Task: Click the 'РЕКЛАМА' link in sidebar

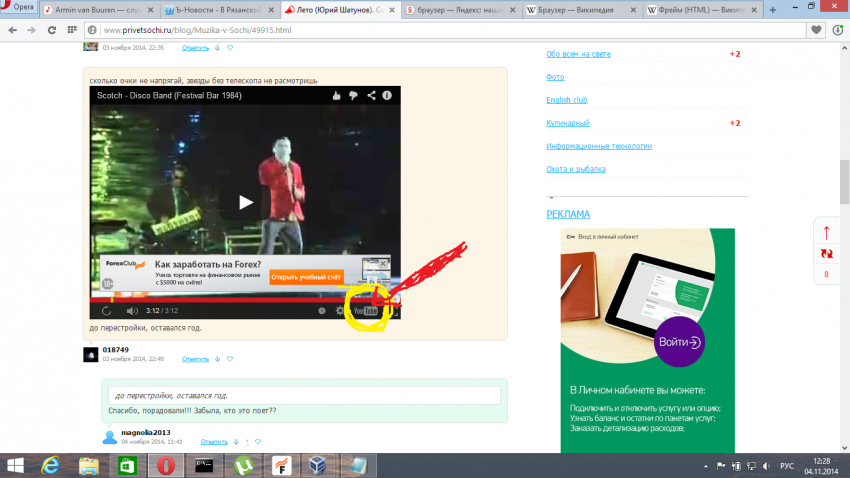Action: (568, 214)
